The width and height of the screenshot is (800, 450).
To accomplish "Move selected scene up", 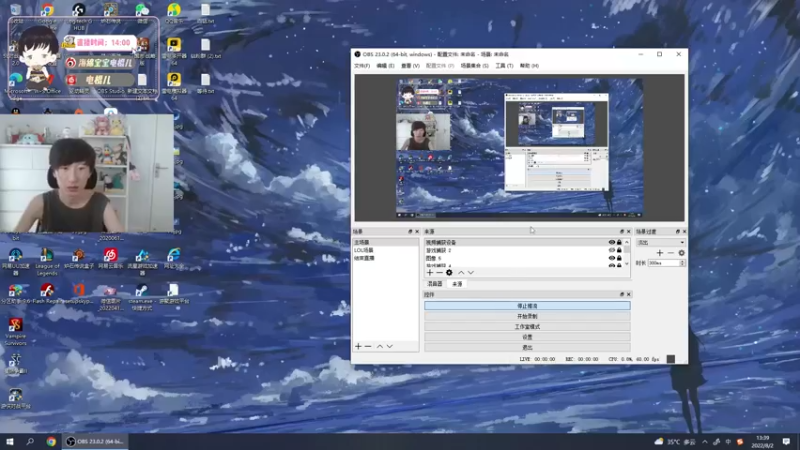I will click(380, 346).
